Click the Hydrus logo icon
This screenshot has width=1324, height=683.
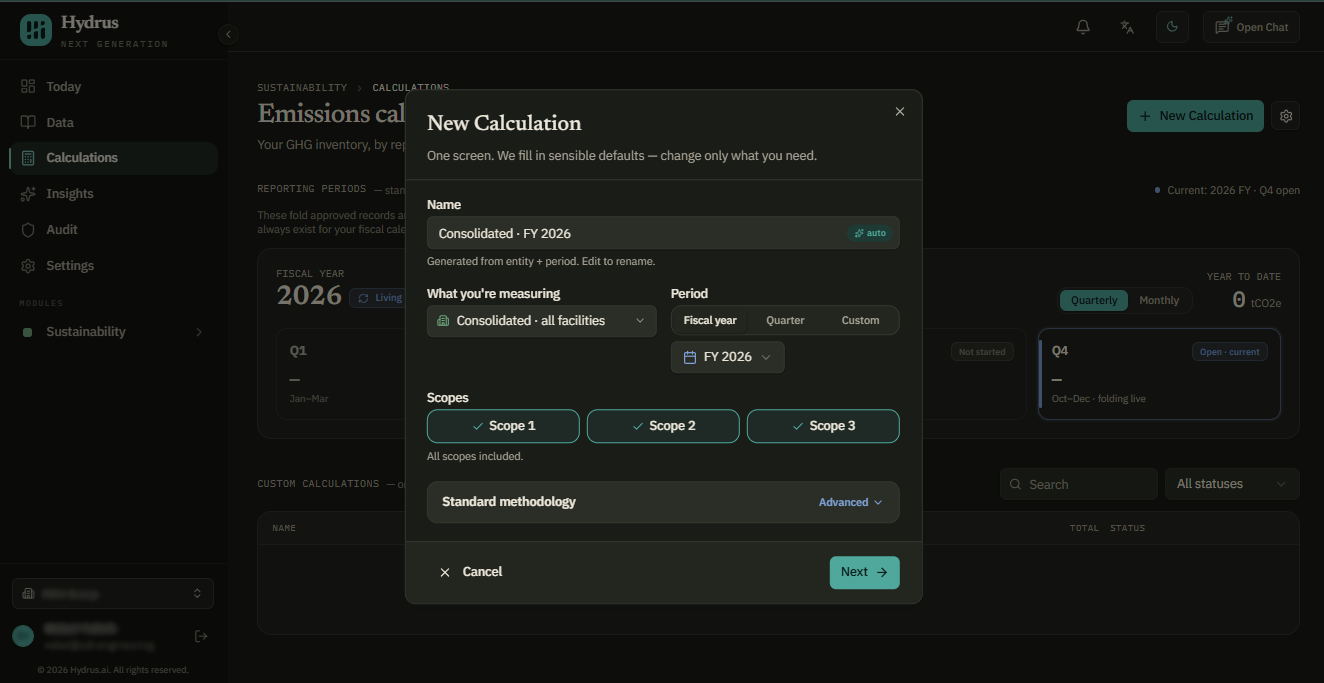[36, 30]
